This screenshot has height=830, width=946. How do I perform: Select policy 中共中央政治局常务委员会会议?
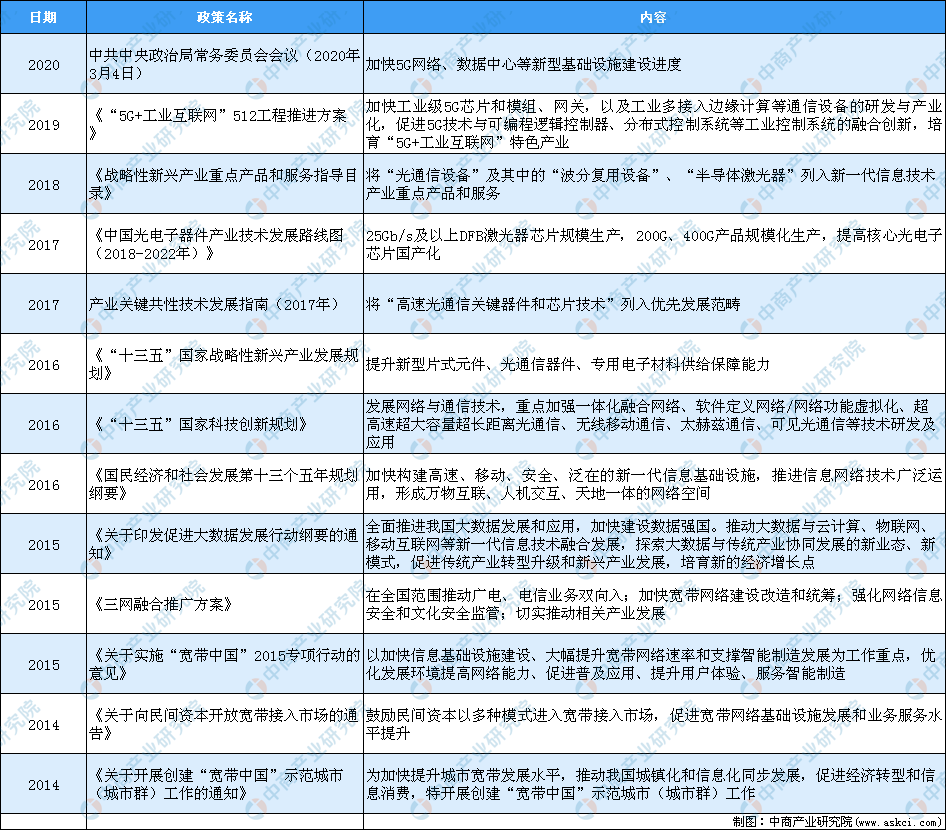[224, 64]
